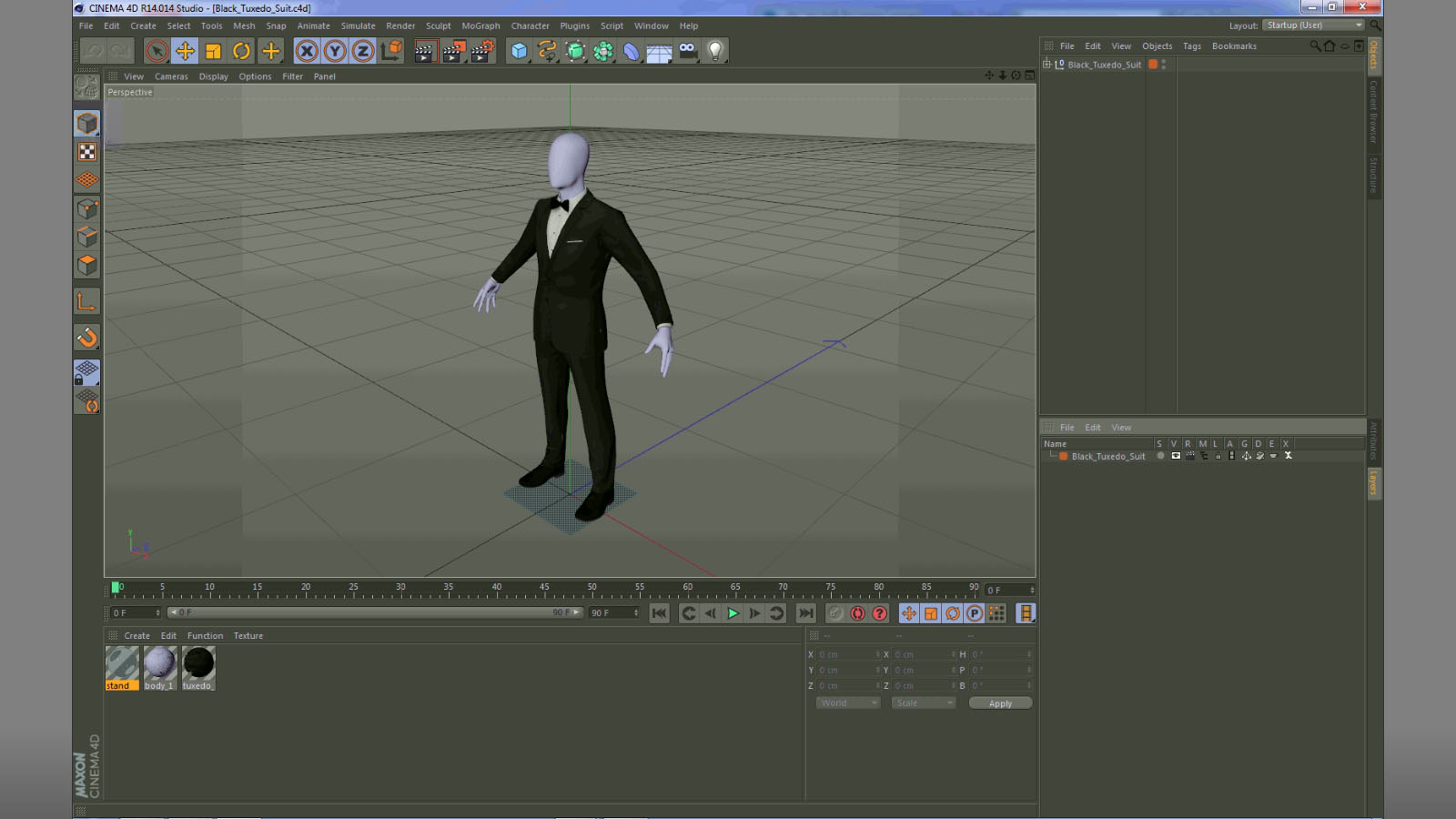Add a Camera object
This screenshot has width=1456, height=819.
[x=688, y=51]
